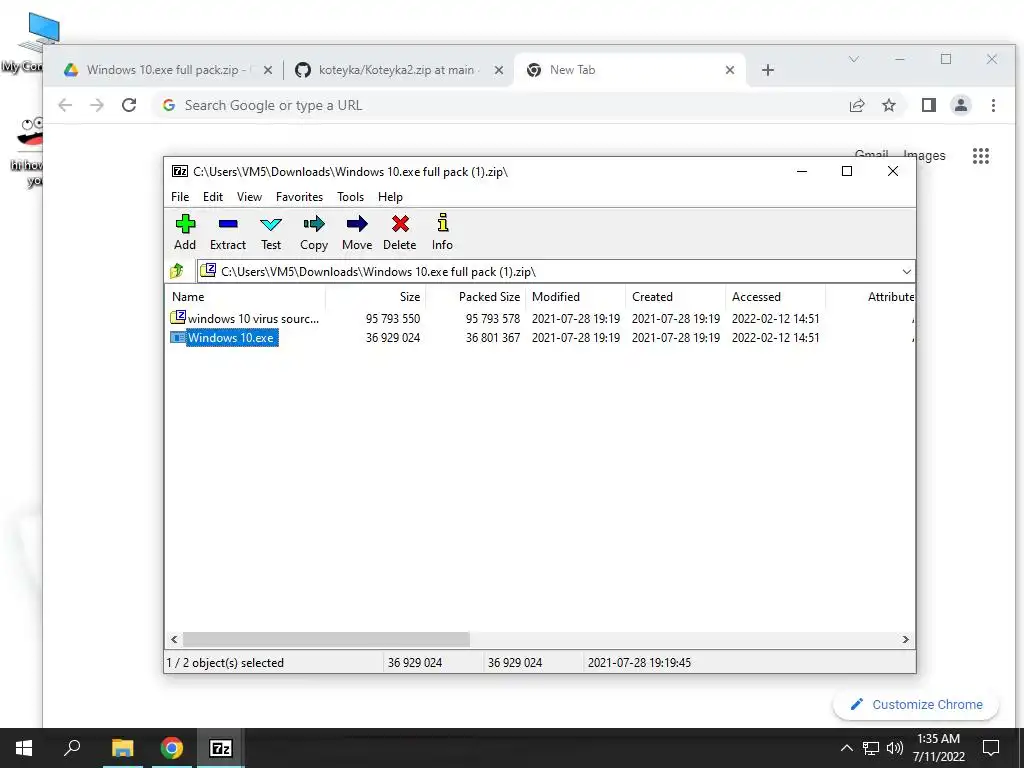Click the '1 / 2 object(s) selected' status text
Image resolution: width=1024 pixels, height=768 pixels.
coord(225,662)
